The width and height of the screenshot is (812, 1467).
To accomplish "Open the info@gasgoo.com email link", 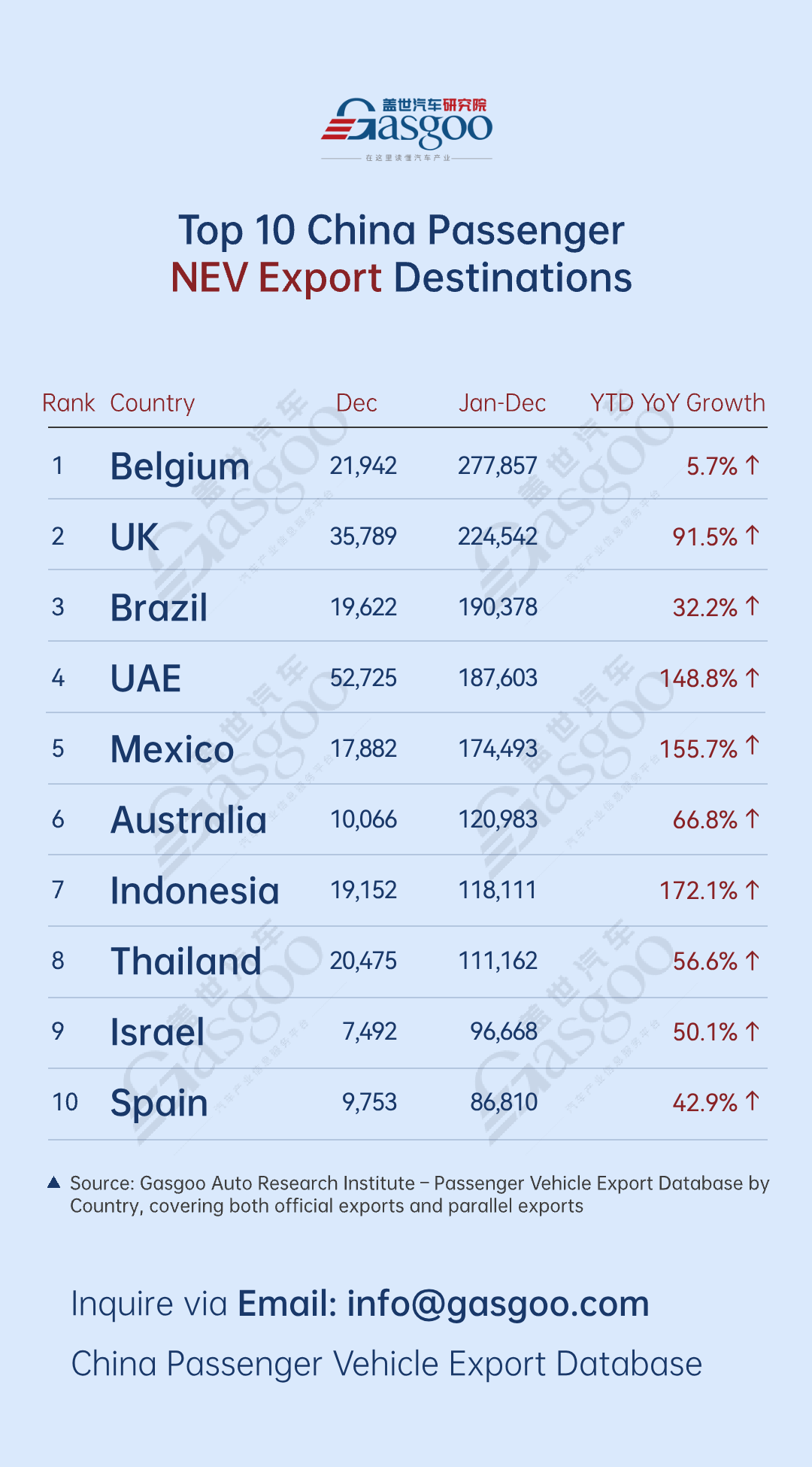I will 498,1304.
